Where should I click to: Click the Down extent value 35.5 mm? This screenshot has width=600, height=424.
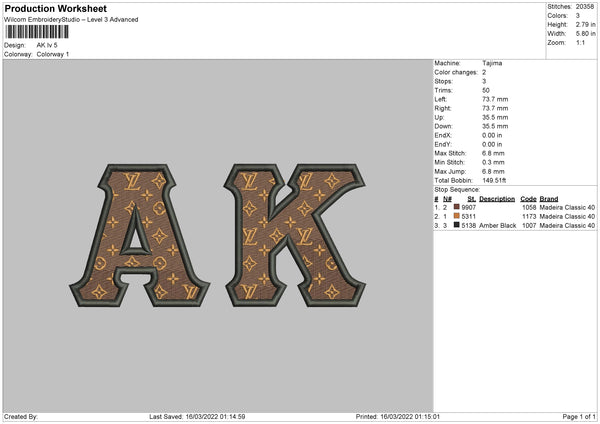(495, 126)
